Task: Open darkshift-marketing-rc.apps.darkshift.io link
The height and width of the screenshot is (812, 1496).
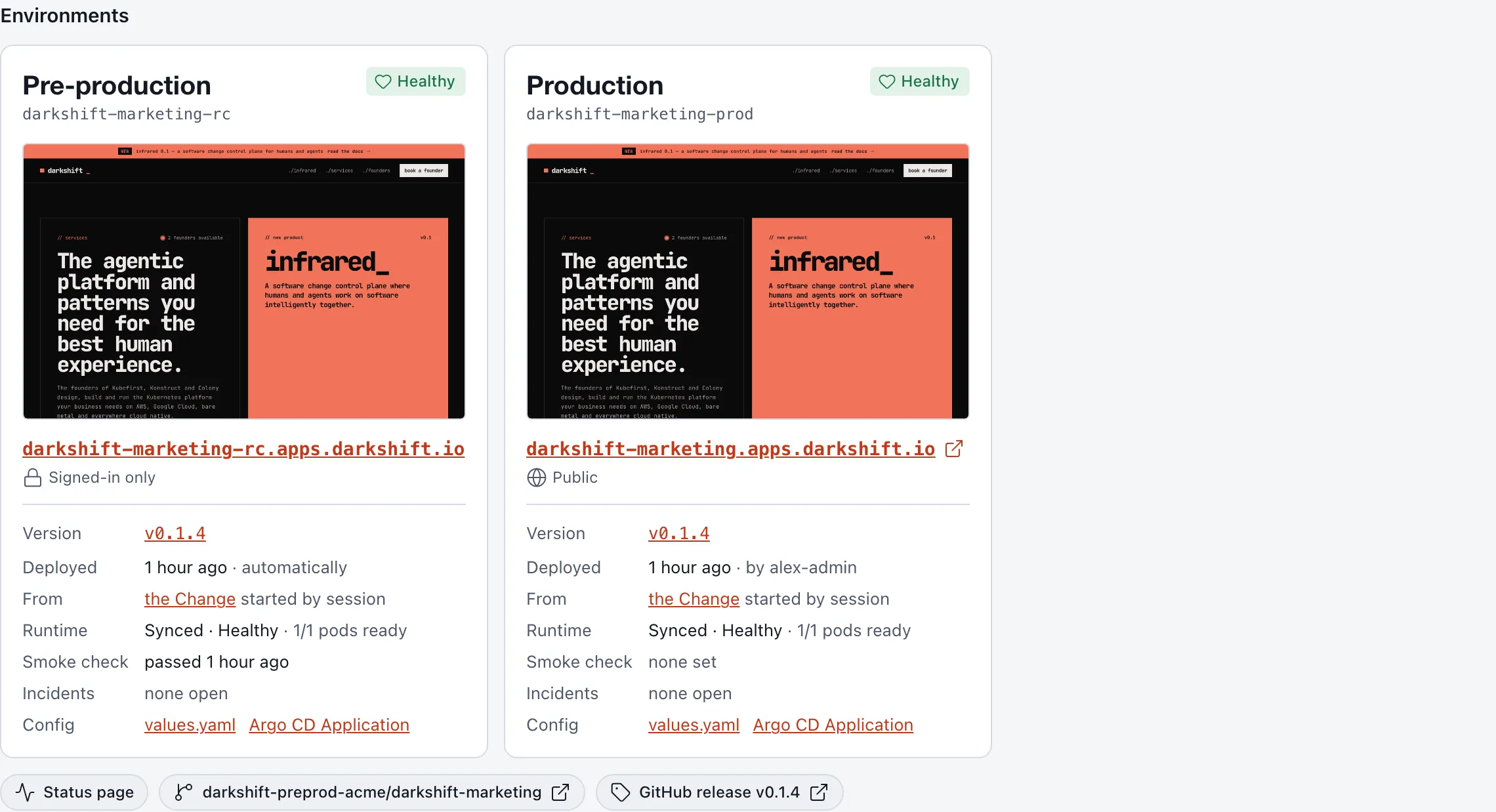Action: [x=243, y=449]
